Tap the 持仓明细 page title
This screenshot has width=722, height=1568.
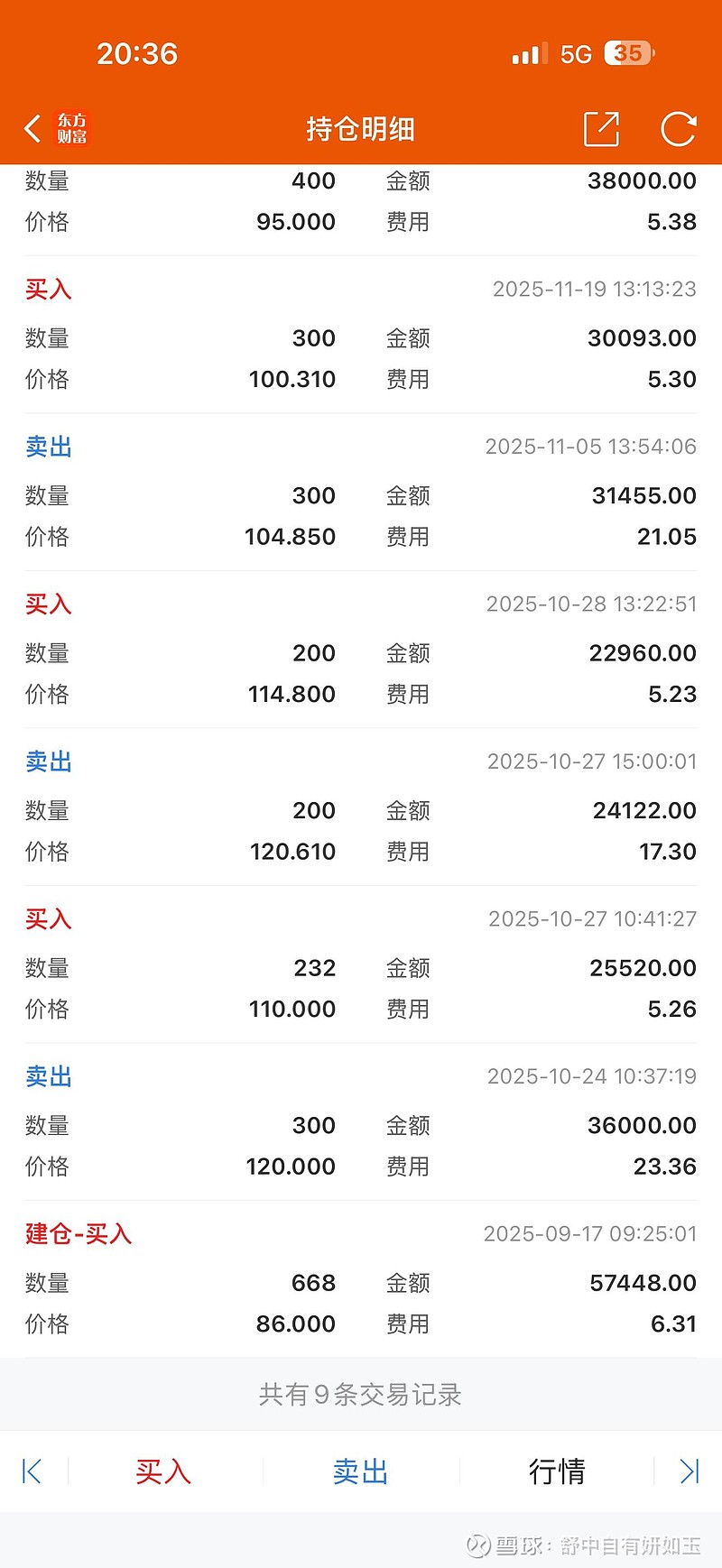pos(360,129)
